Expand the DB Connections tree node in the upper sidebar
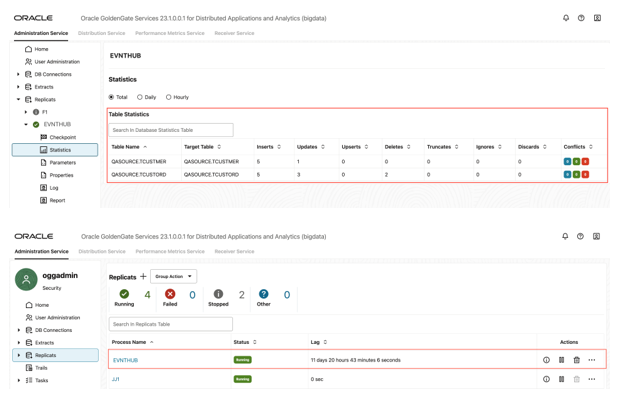622x409 pixels. [18, 74]
